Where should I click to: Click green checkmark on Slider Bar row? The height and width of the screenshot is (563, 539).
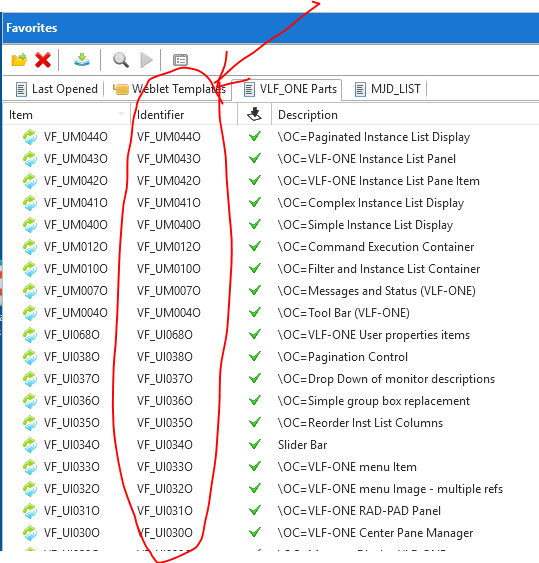[255, 444]
